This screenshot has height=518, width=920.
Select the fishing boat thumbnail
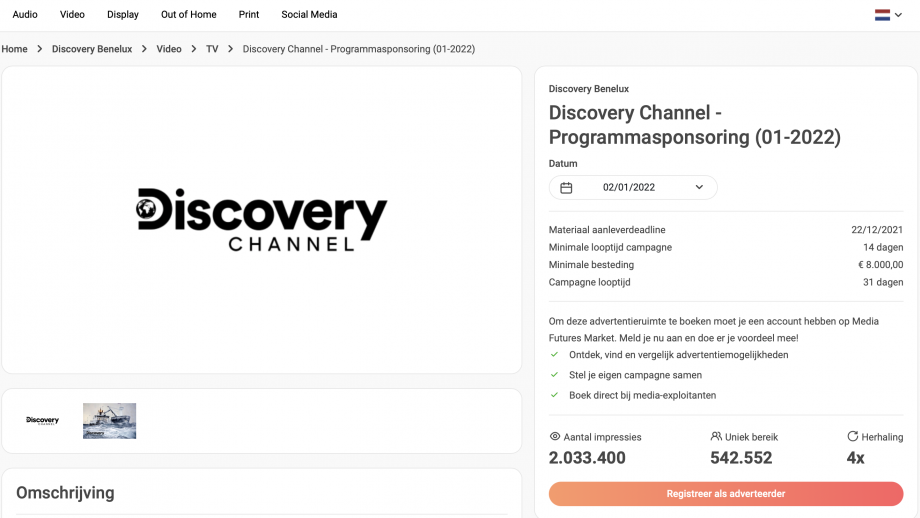point(109,421)
